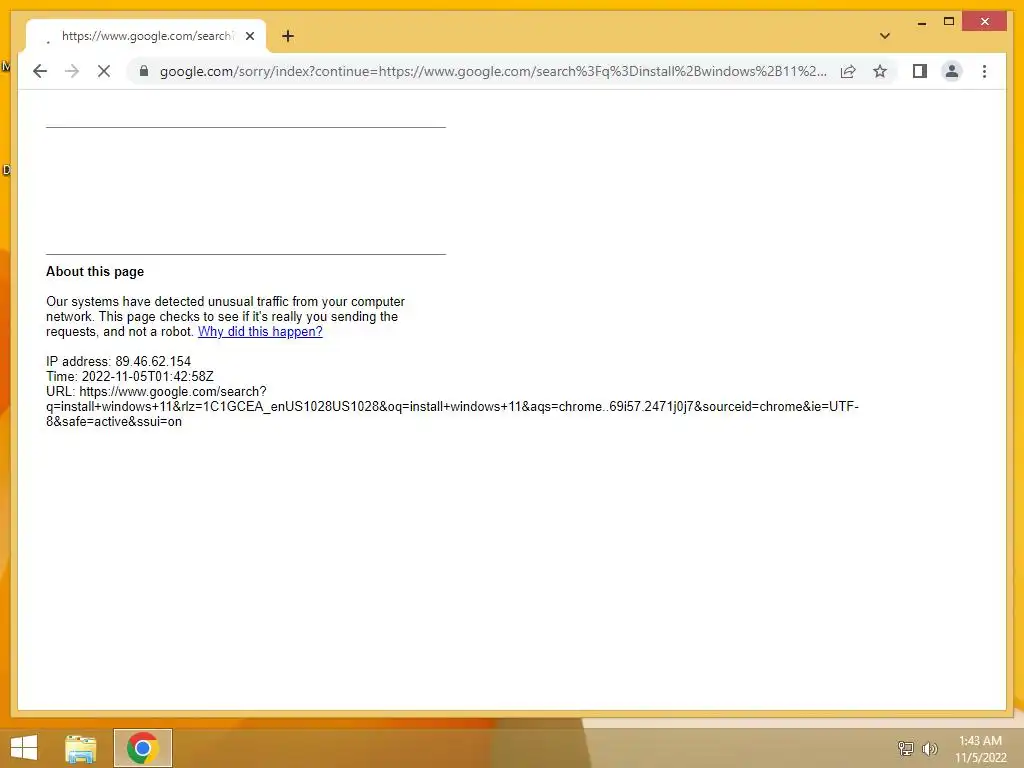
Task: Stop loading the page
Action: click(104, 71)
